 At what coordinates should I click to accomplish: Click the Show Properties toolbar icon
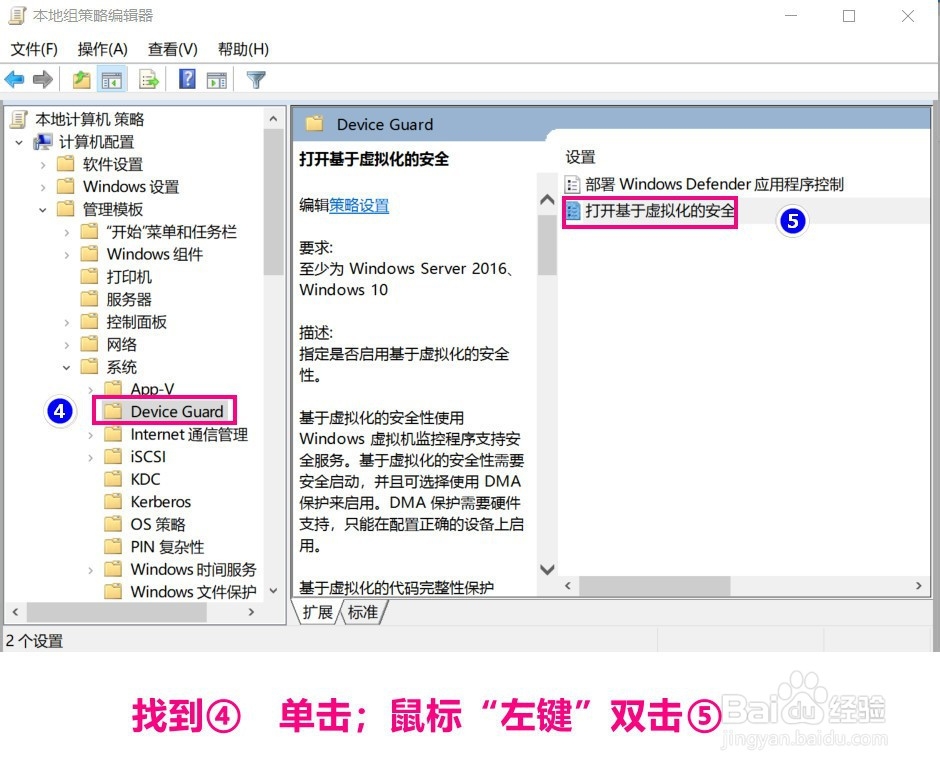[x=218, y=79]
